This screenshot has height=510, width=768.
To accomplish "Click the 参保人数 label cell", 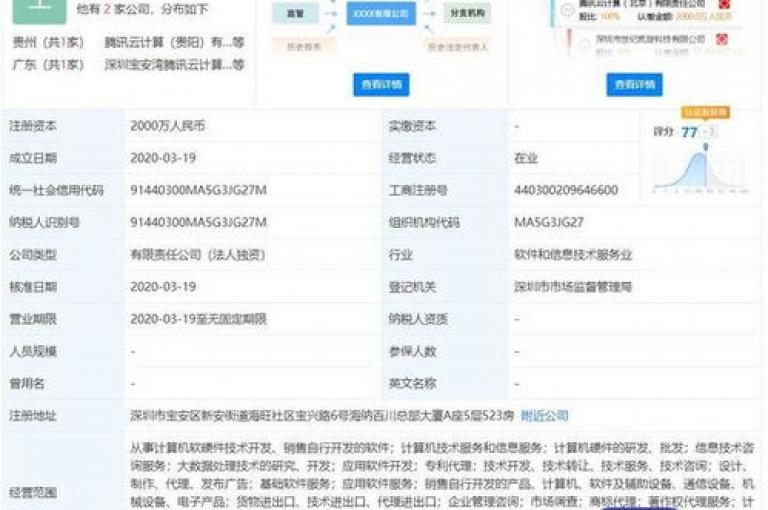I will tap(445, 351).
